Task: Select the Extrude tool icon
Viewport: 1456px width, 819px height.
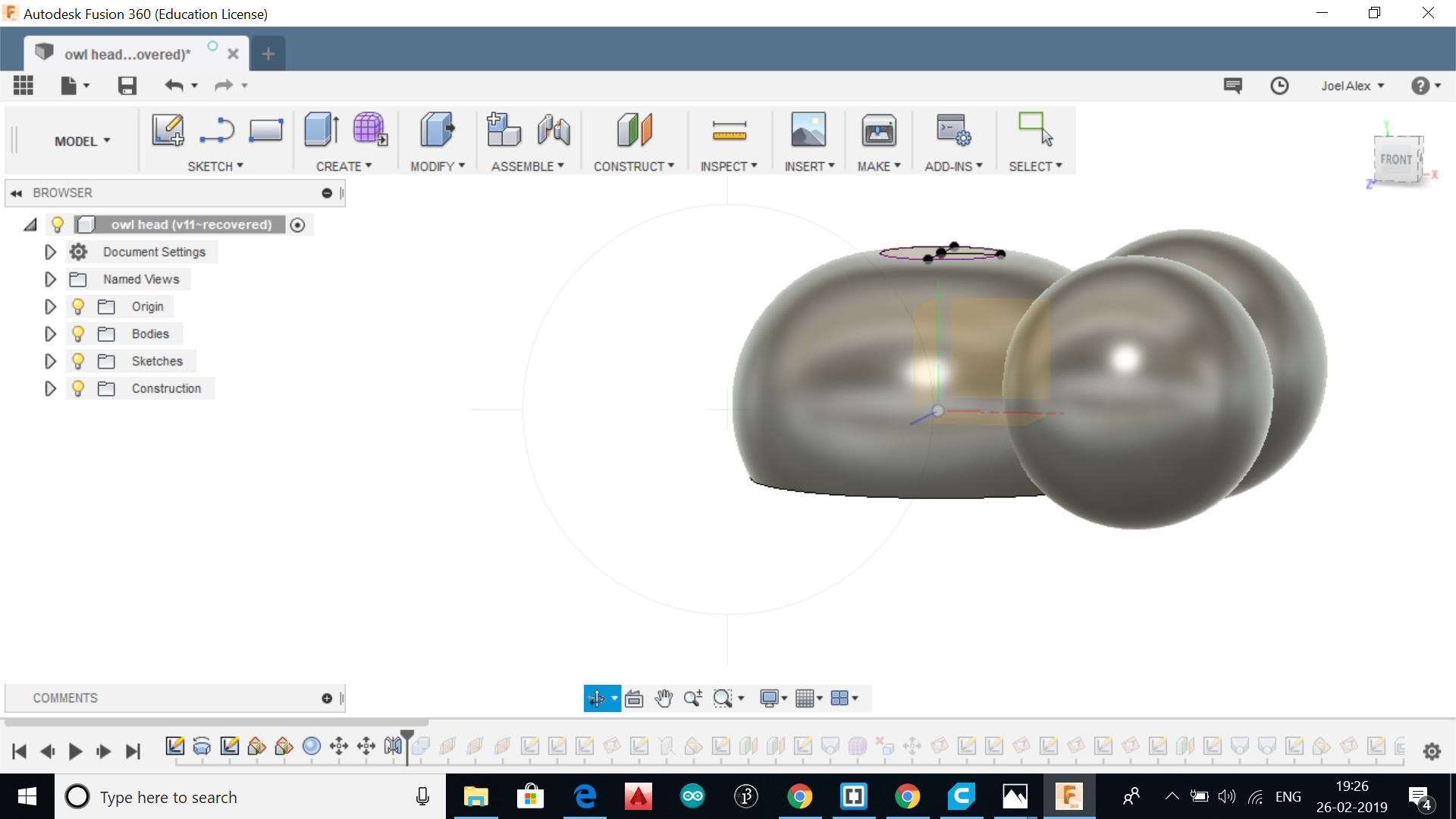Action: (x=322, y=130)
